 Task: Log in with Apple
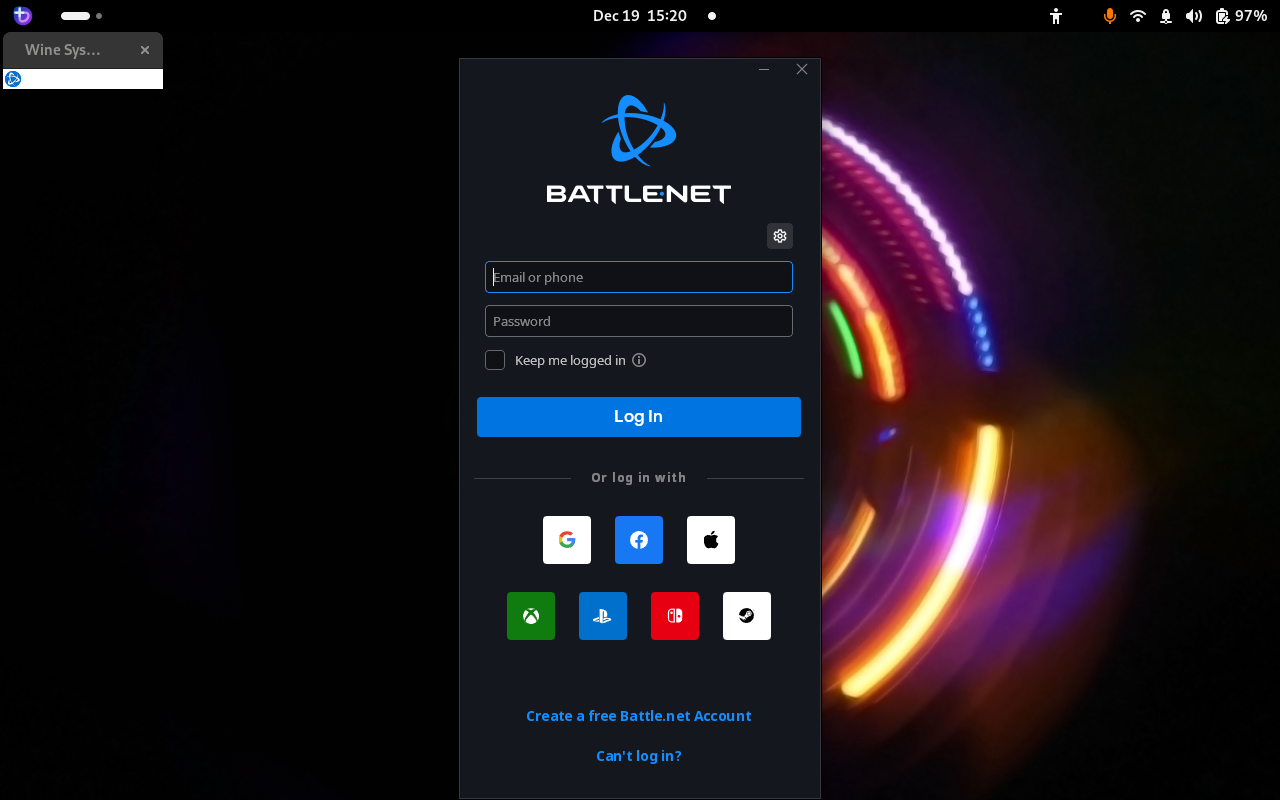click(x=711, y=539)
